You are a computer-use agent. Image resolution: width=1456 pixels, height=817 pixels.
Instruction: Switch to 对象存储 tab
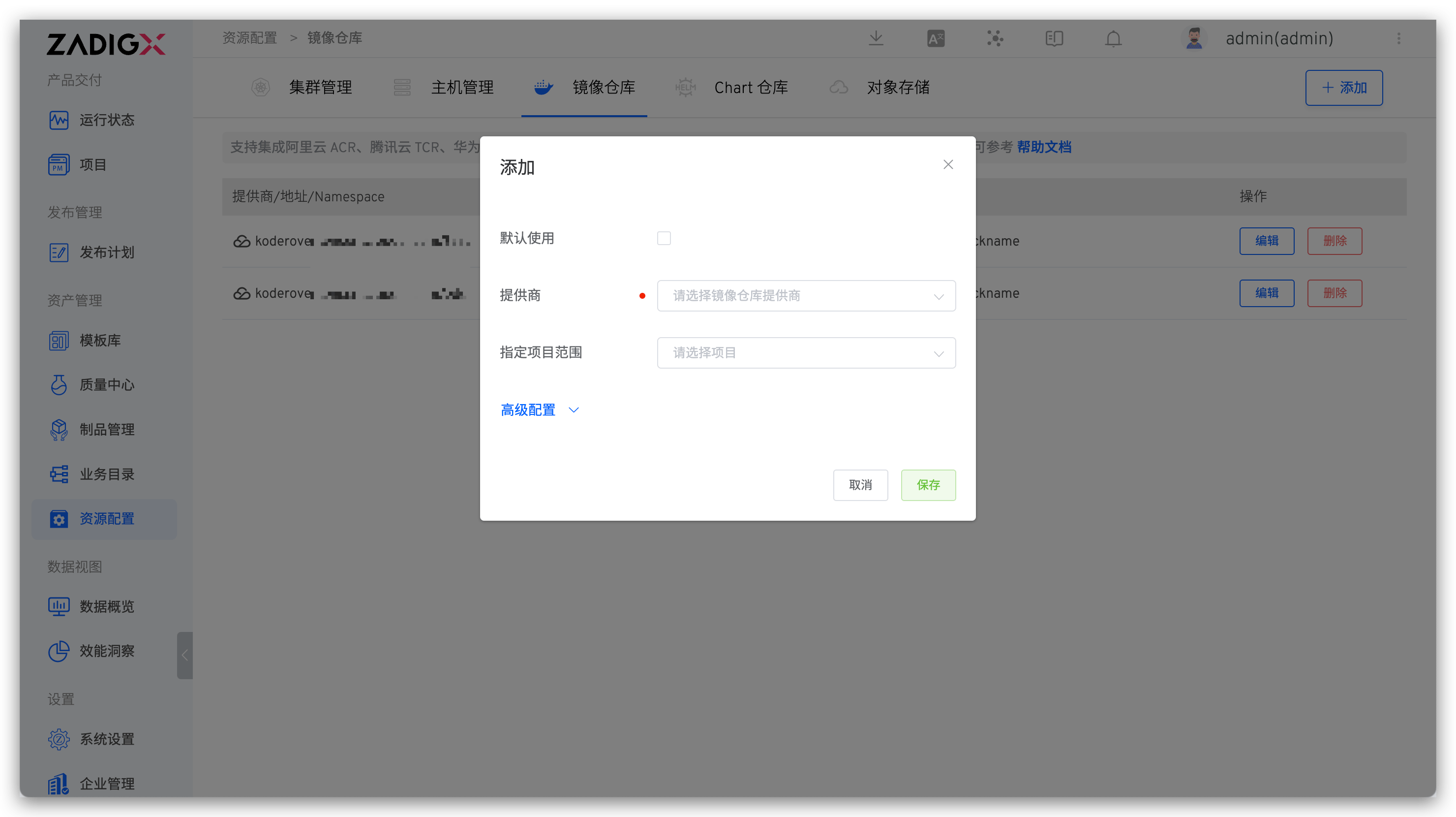tap(880, 88)
